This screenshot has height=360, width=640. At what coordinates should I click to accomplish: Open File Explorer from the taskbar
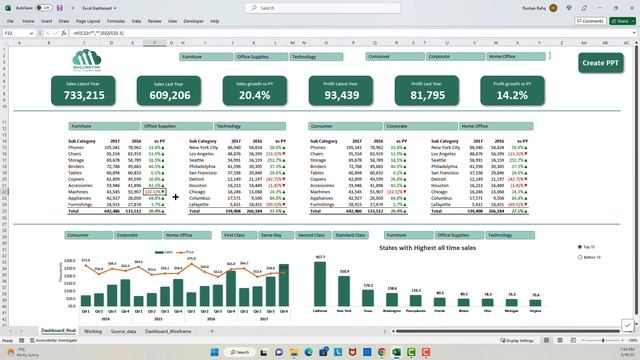(x=293, y=352)
